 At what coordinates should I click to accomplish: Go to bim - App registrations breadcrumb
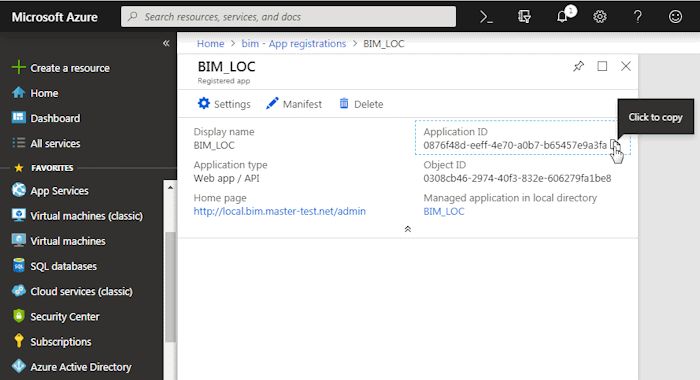pos(294,43)
